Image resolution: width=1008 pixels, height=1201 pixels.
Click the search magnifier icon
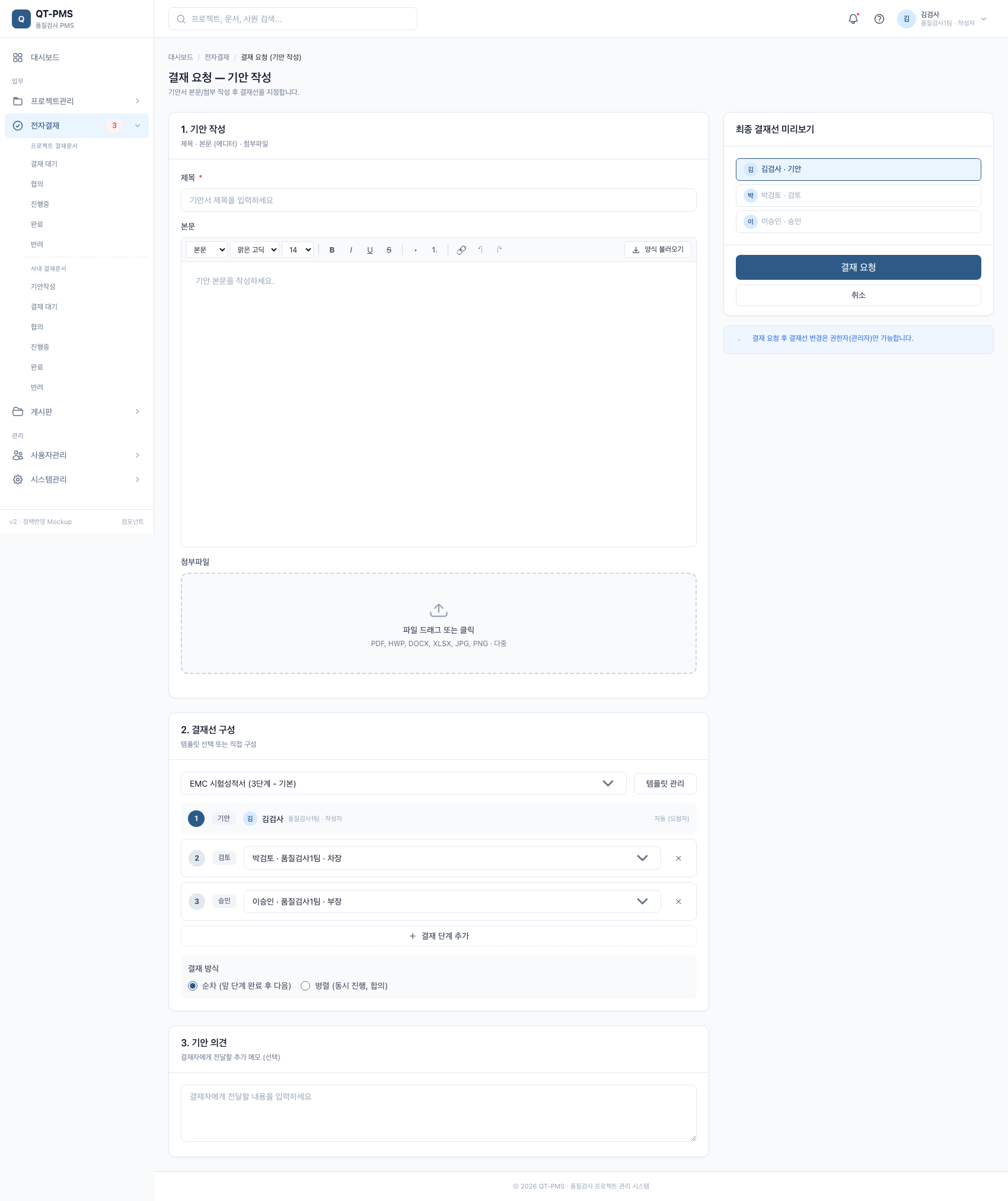coord(181,19)
